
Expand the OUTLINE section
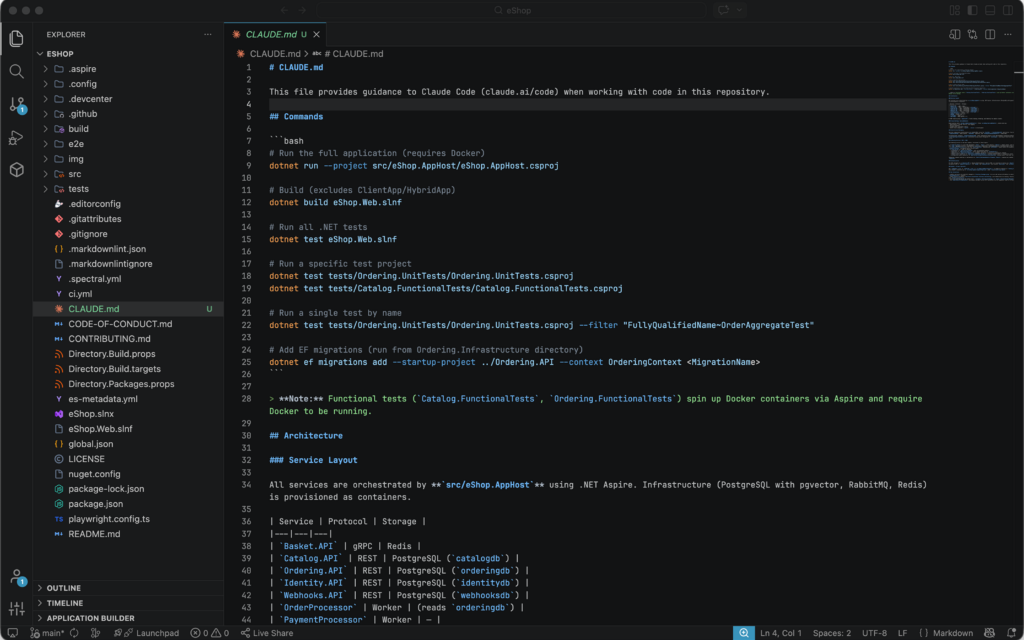click(x=128, y=588)
